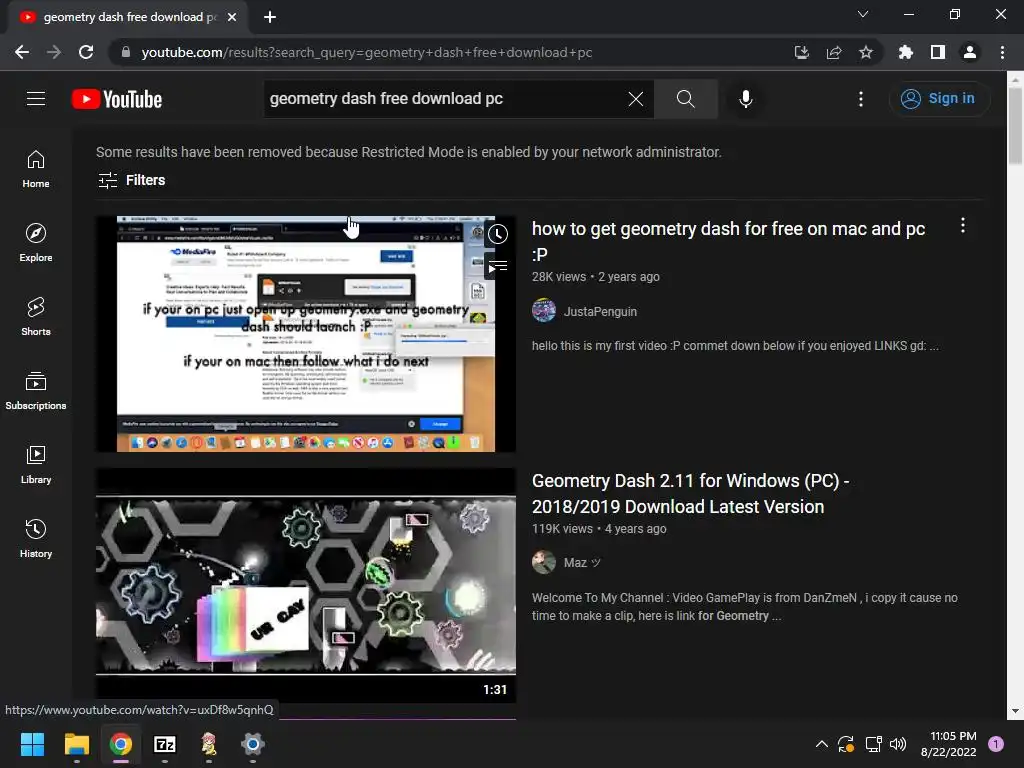Viewport: 1024px width, 768px height.
Task: Add first video to queue
Action: click(498, 266)
